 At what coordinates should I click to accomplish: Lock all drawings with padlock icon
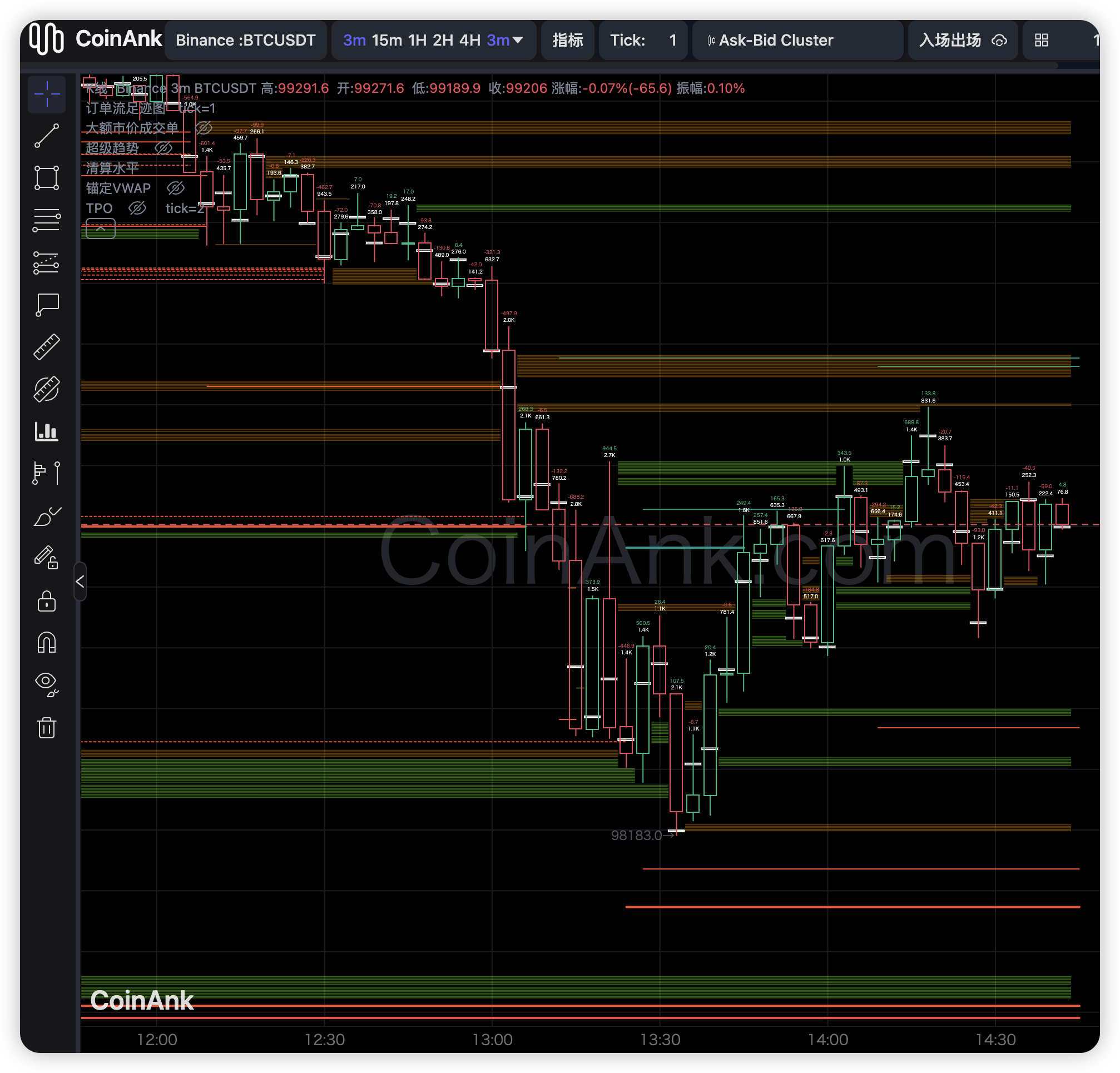[x=46, y=601]
